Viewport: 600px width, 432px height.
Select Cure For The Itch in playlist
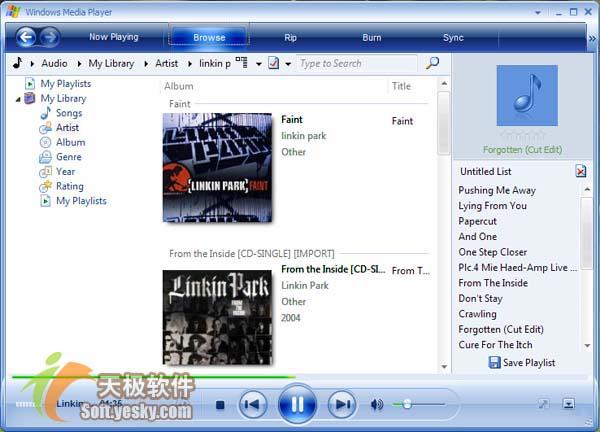coord(495,345)
